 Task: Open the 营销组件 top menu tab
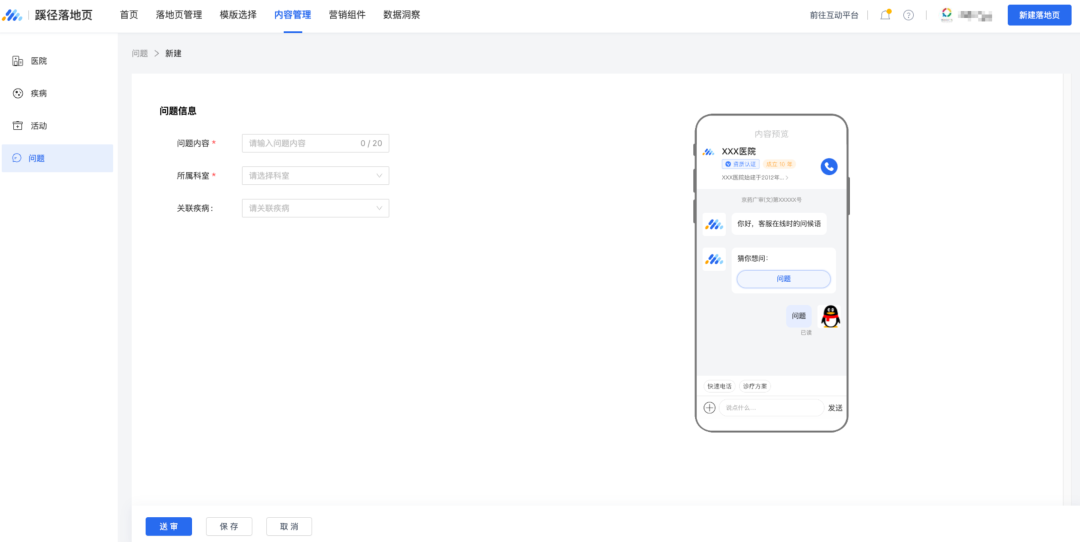pos(347,15)
